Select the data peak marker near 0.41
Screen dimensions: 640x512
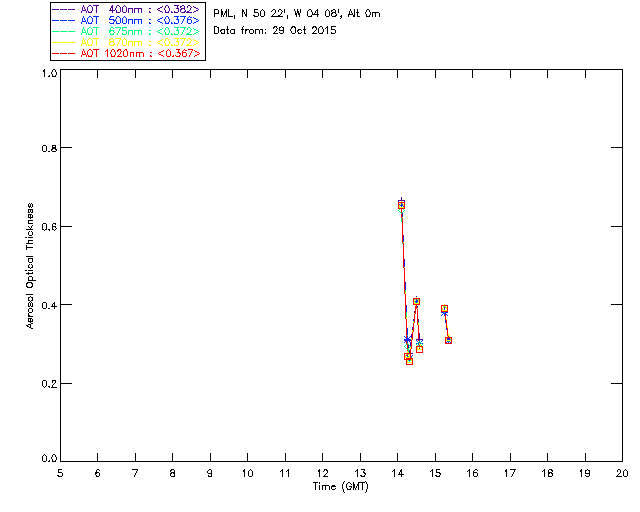pyautogui.click(x=416, y=301)
